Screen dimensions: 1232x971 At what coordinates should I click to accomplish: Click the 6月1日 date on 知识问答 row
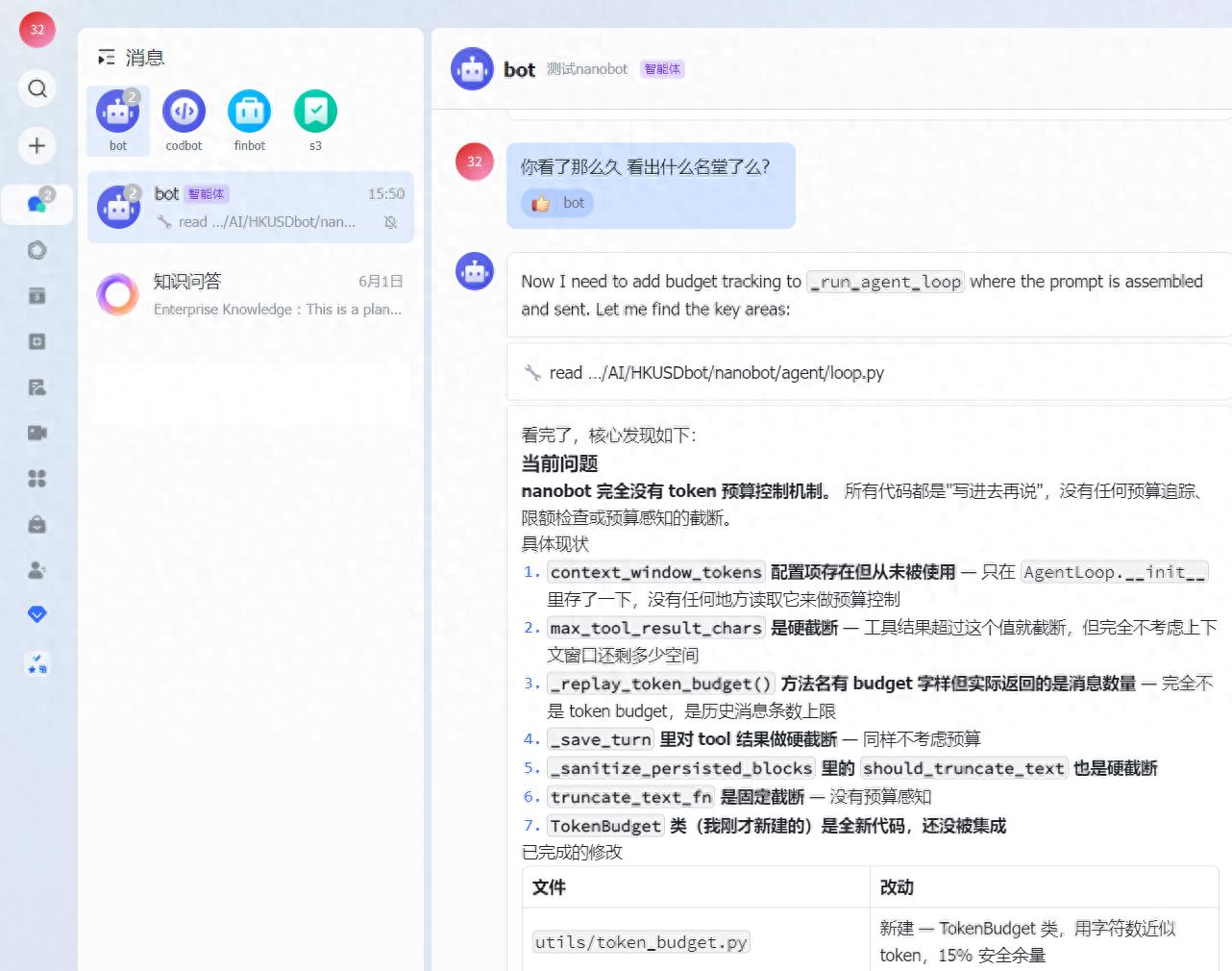point(381,282)
